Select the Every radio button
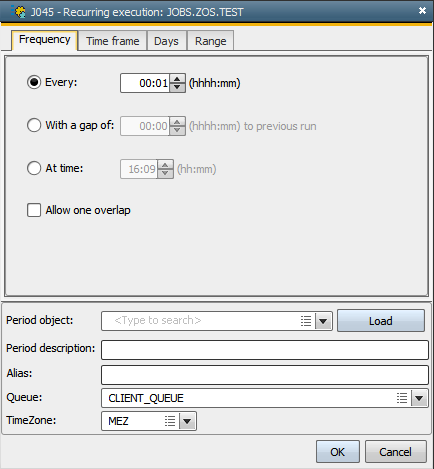The width and height of the screenshot is (434, 469). (34, 82)
